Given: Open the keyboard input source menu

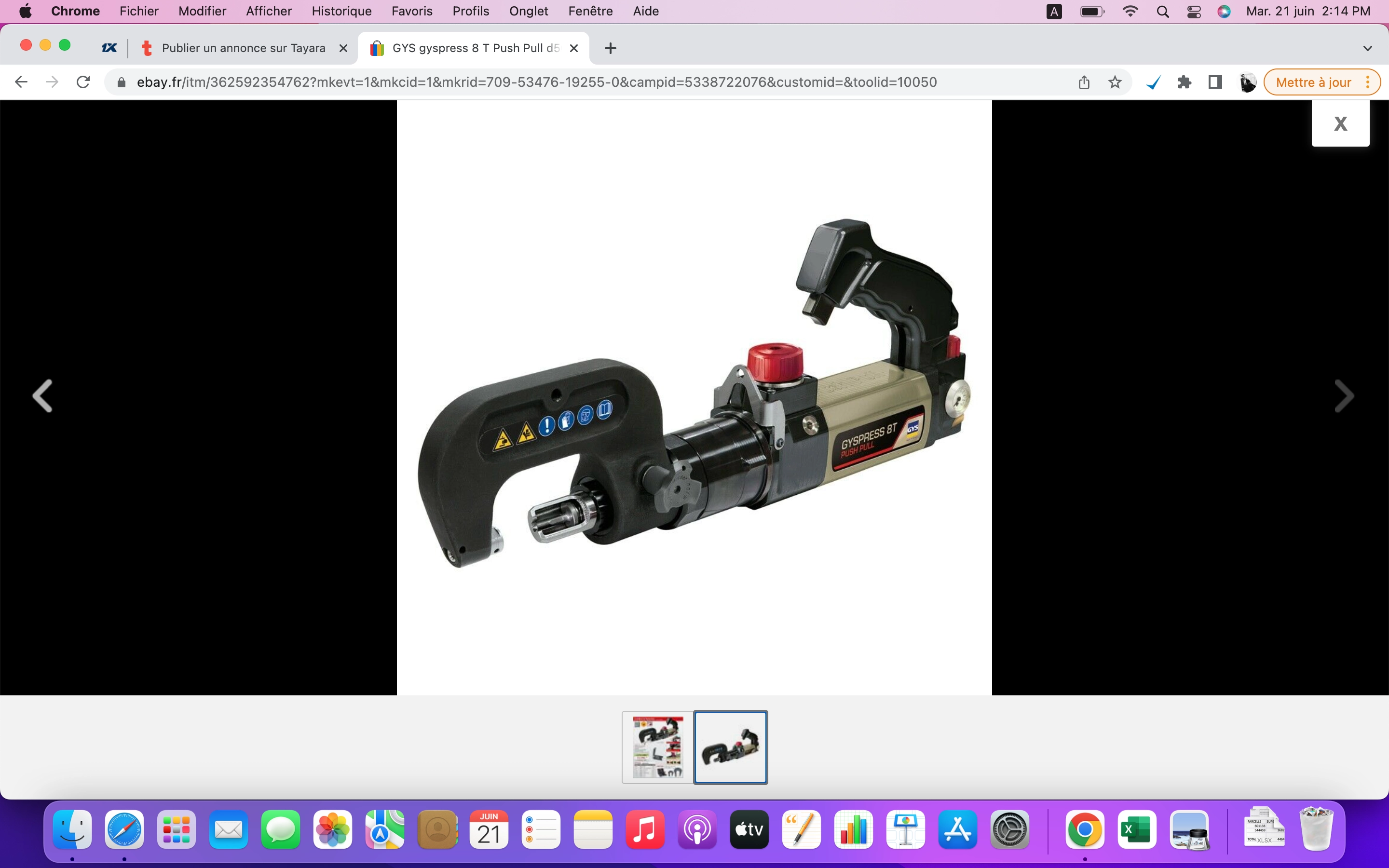Looking at the screenshot, I should 1054,12.
